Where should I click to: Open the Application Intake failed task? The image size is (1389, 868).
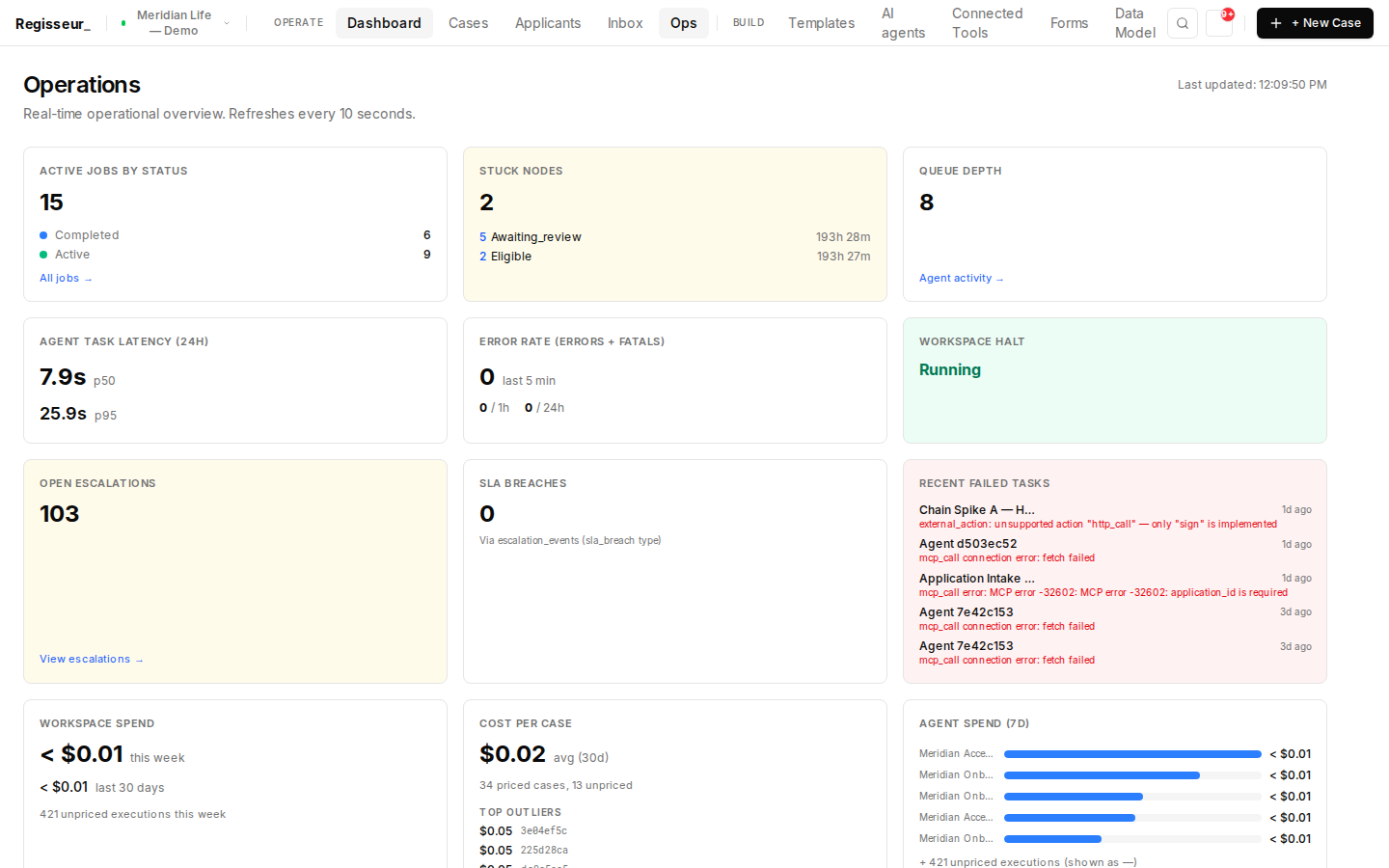coord(1115,584)
